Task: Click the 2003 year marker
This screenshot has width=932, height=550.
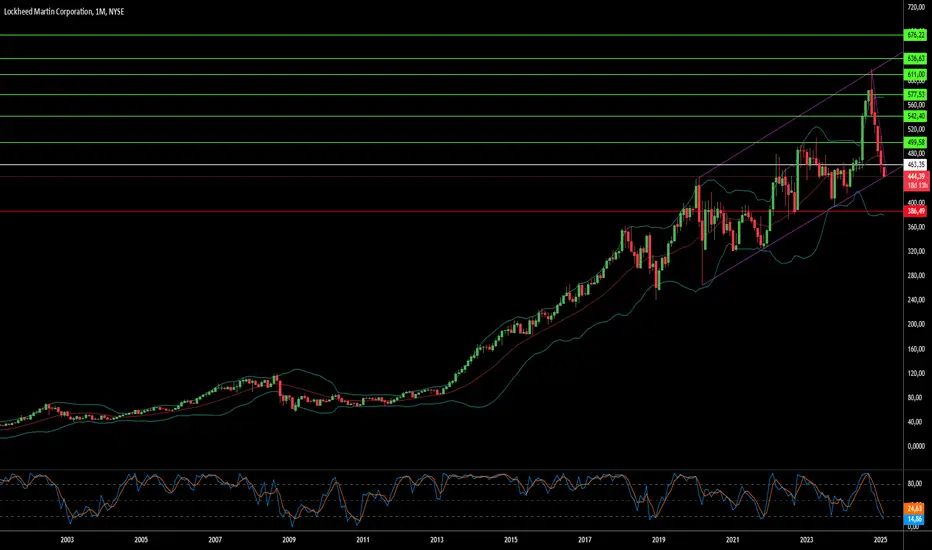Action: (67, 540)
